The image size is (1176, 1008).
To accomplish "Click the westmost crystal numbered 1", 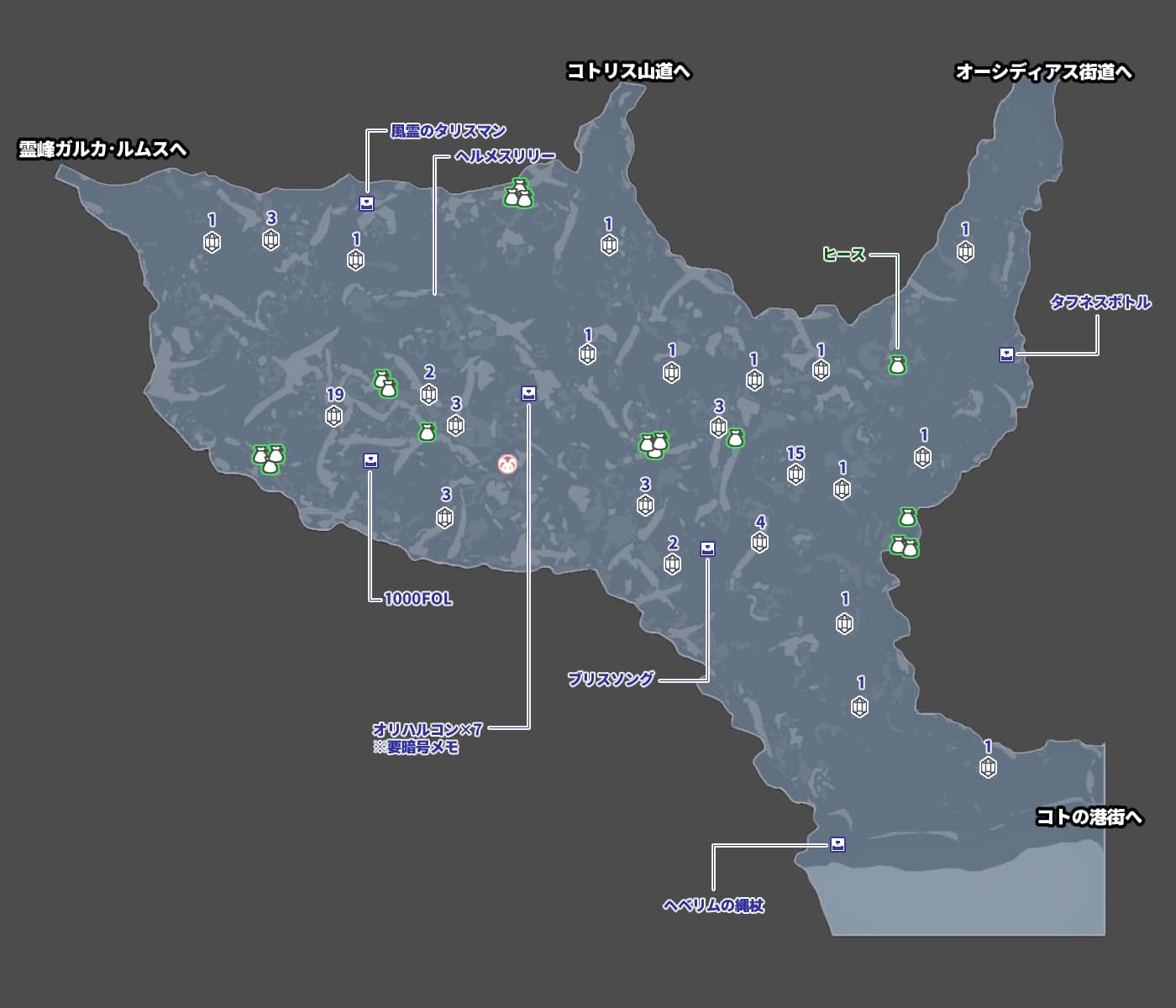I will (212, 242).
